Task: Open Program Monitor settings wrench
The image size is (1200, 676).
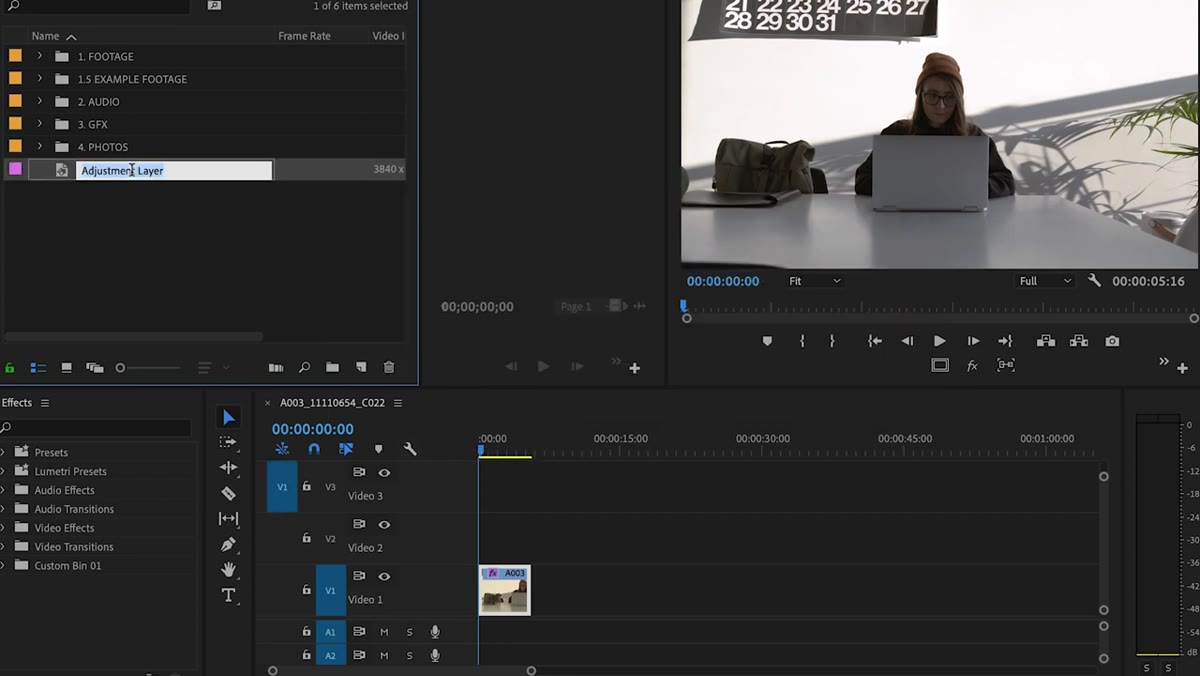Action: point(1094,281)
